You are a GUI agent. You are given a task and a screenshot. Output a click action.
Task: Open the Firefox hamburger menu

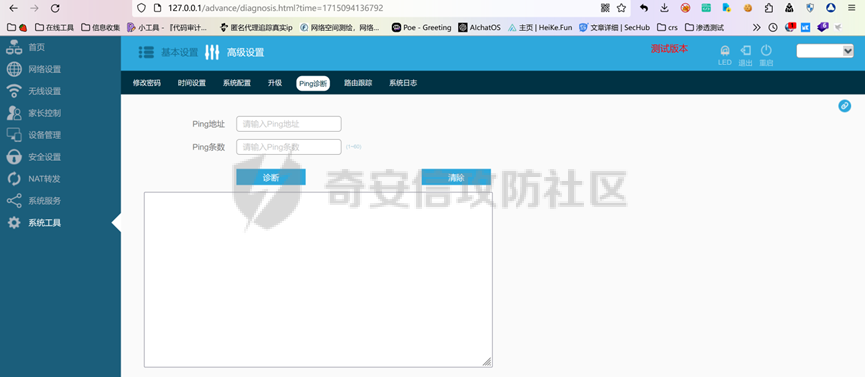point(851,8)
